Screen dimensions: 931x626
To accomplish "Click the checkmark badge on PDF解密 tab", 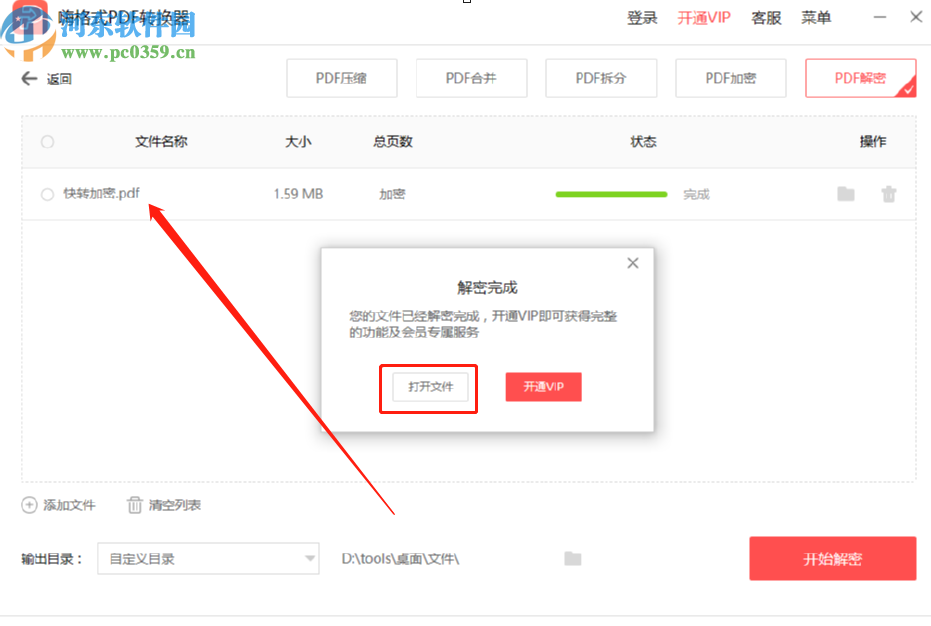I will click(x=910, y=90).
